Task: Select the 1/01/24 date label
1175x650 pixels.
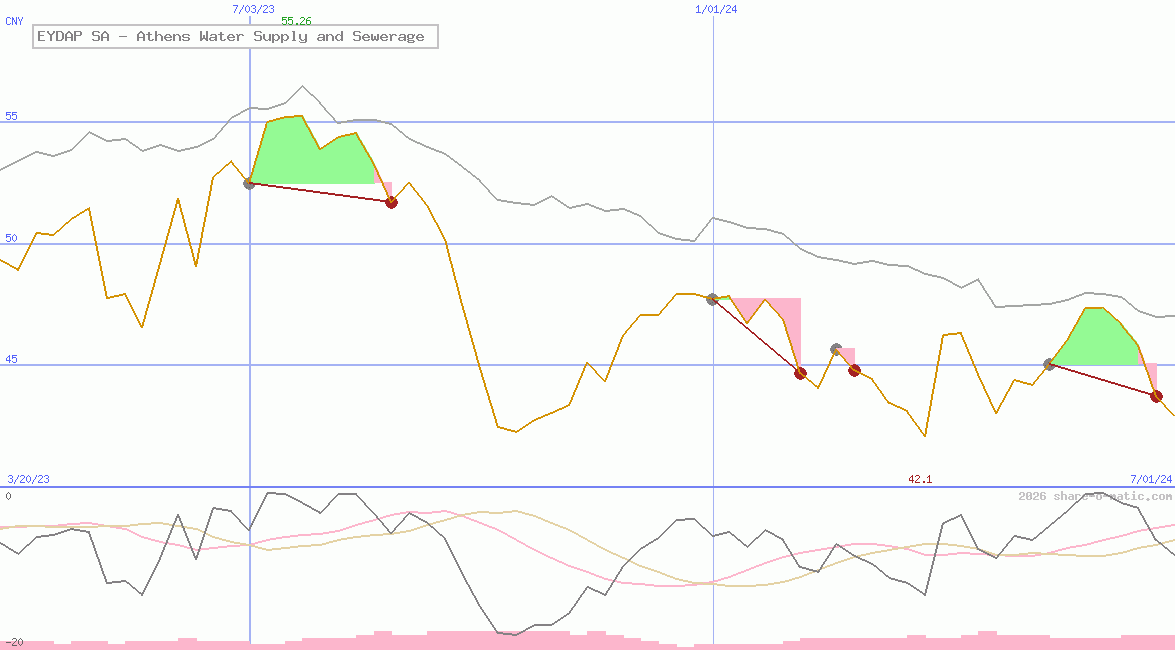Action: click(716, 9)
